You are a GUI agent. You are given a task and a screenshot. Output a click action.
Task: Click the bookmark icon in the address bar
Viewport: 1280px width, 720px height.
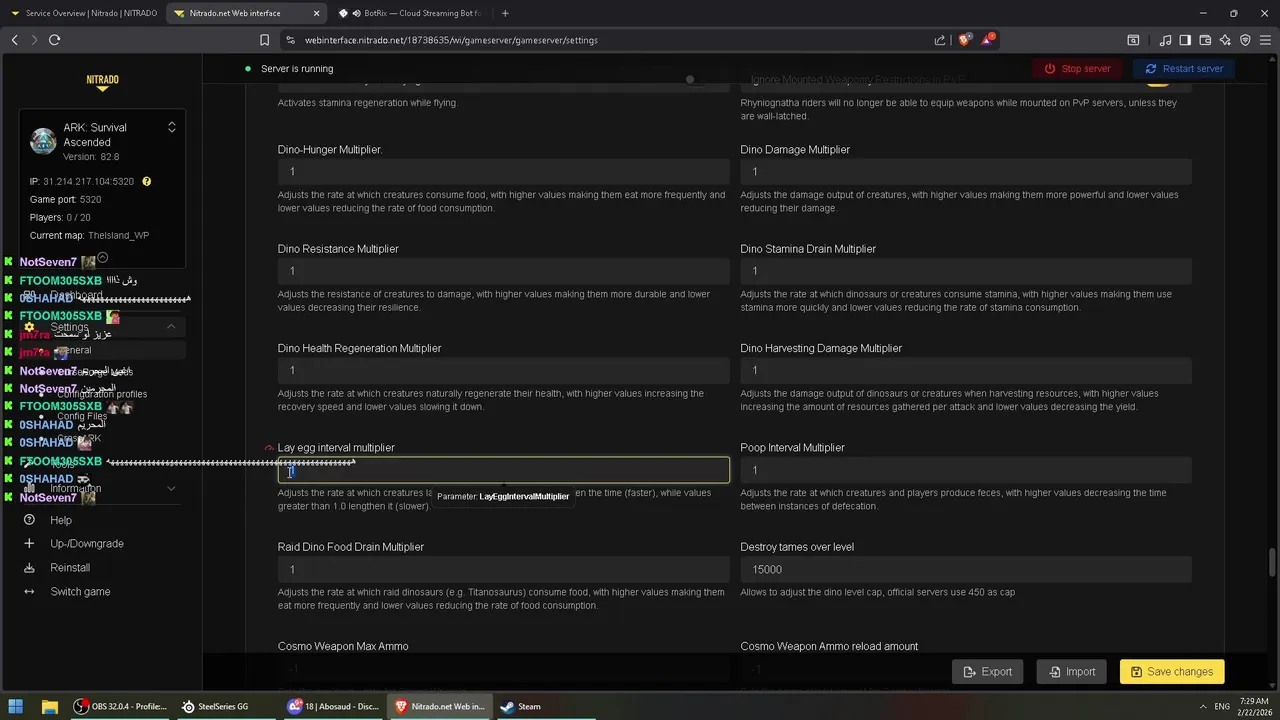(264, 40)
